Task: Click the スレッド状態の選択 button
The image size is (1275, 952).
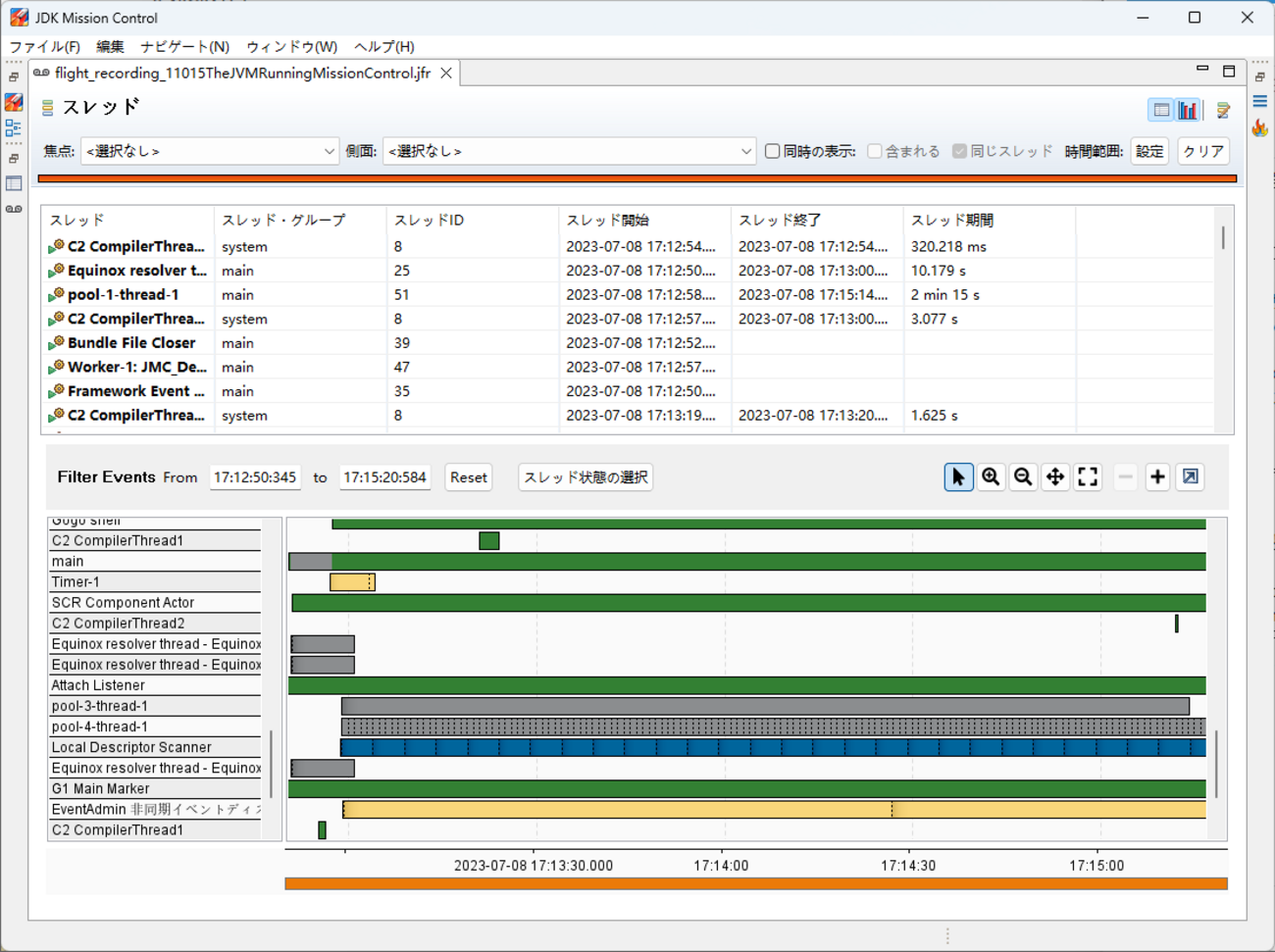Action: tap(586, 477)
